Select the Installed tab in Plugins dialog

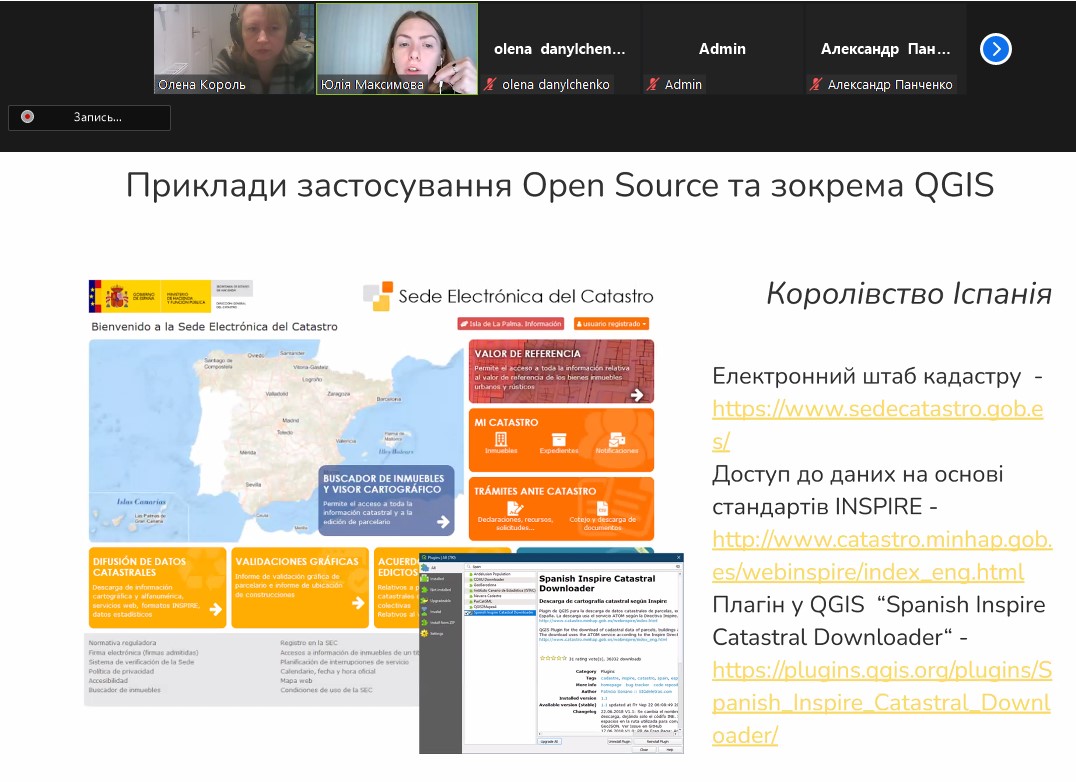[434, 578]
